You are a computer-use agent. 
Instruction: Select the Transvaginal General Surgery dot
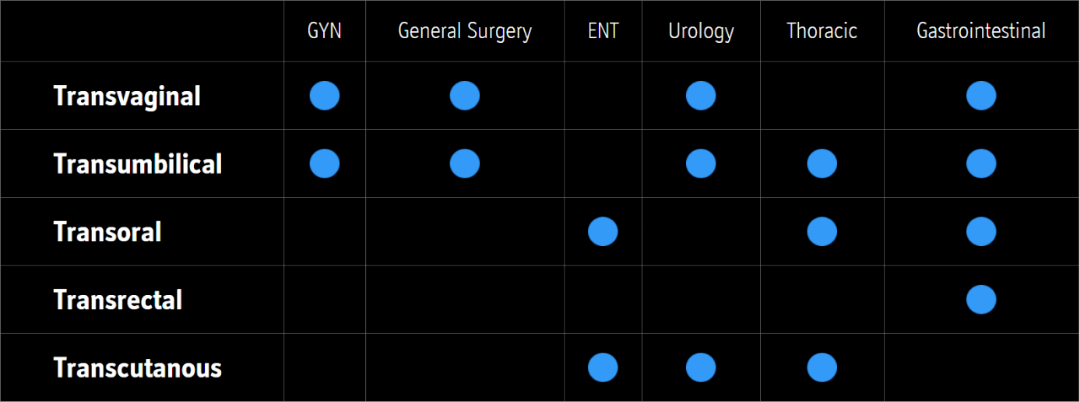pos(465,96)
